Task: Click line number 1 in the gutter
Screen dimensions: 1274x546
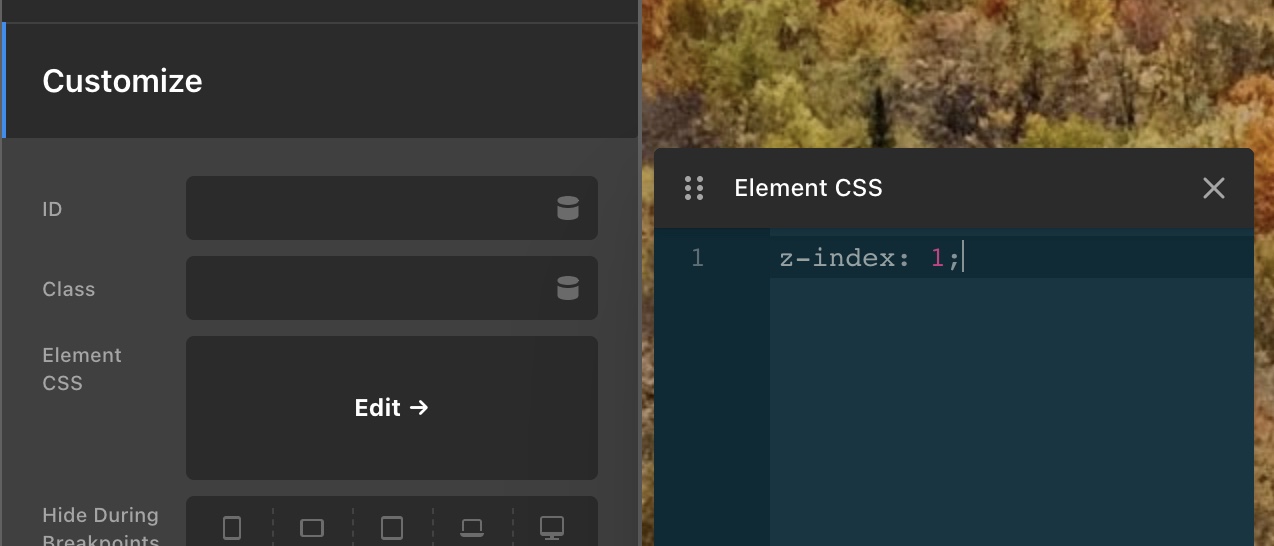Action: (x=697, y=258)
